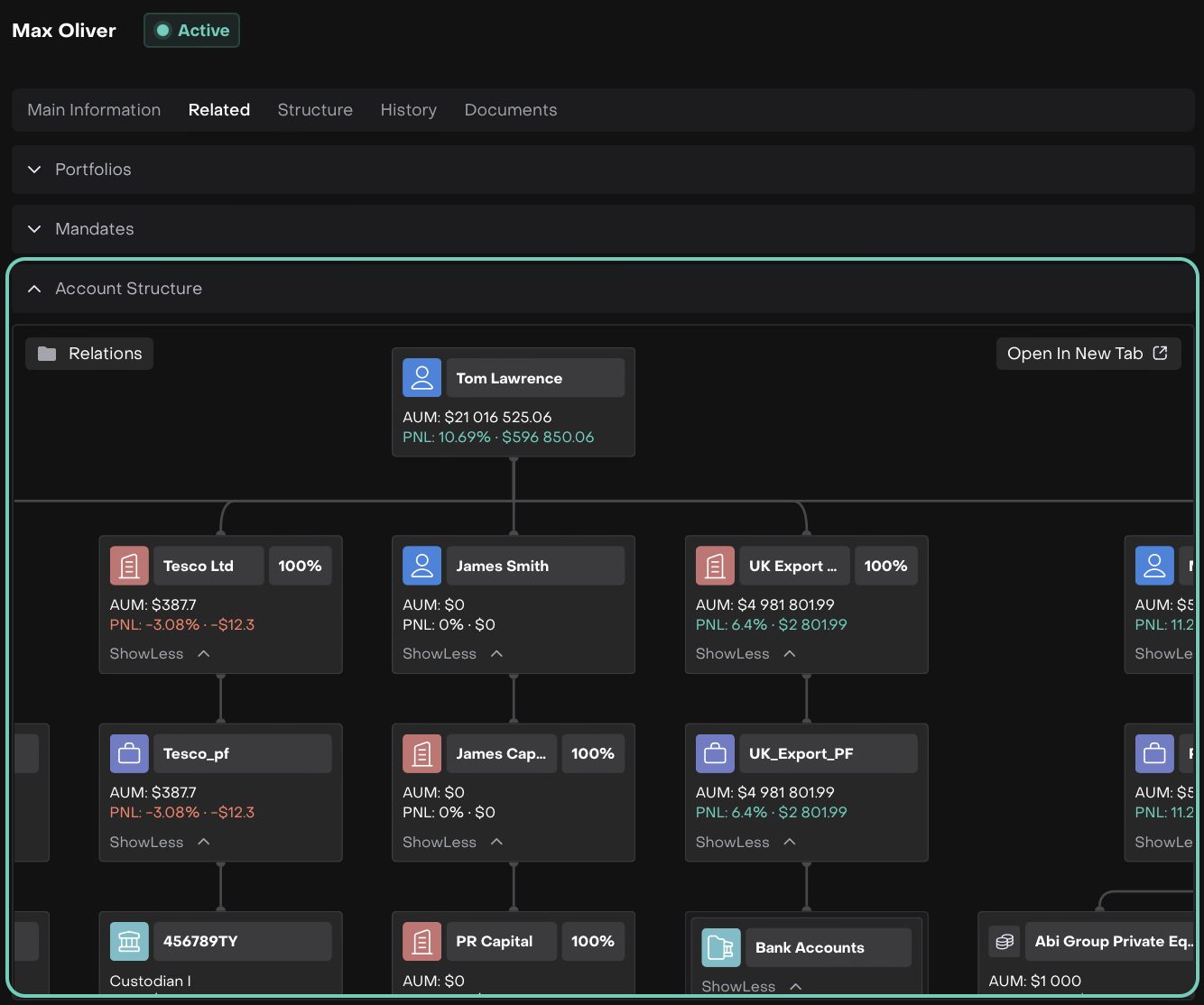1204x1005 pixels.
Task: Open the Documents tab
Action: (x=510, y=110)
